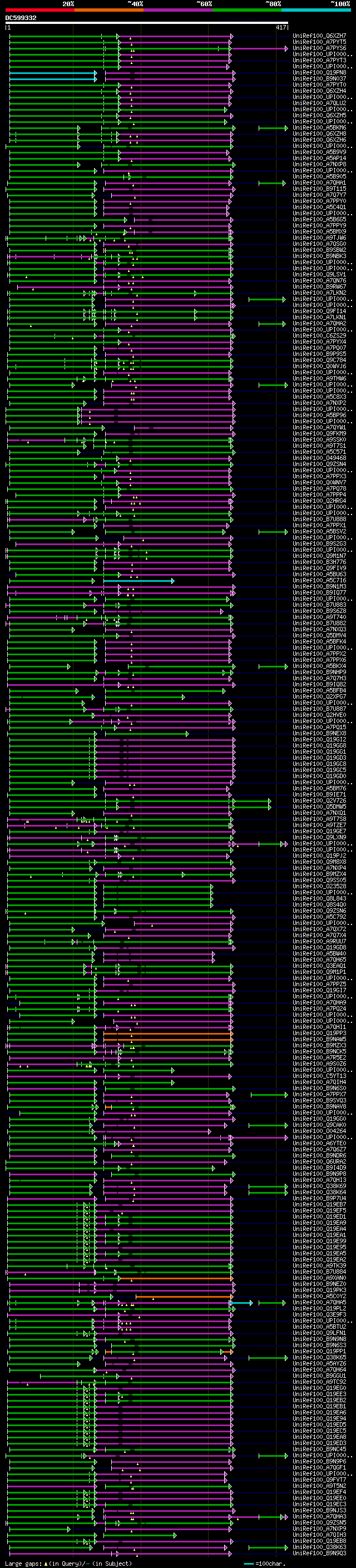
Task: Select the query name DC599332
Action: coord(21,18)
